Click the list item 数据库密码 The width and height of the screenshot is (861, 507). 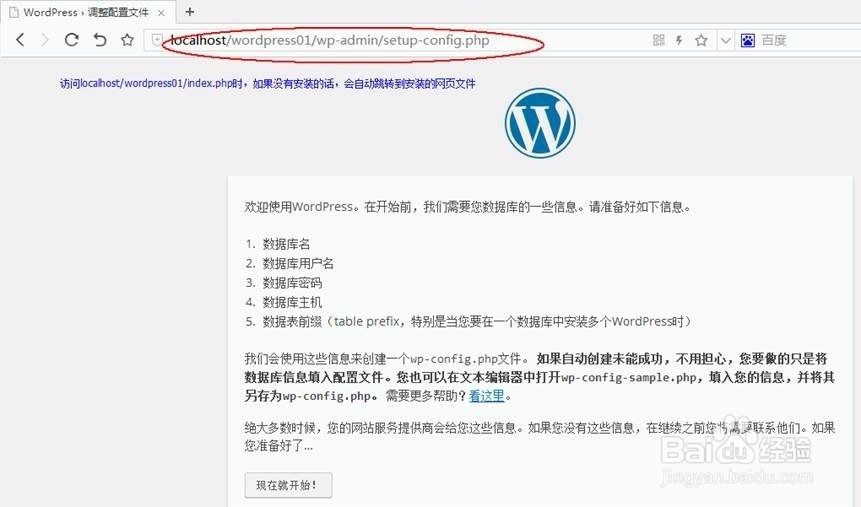(292, 283)
